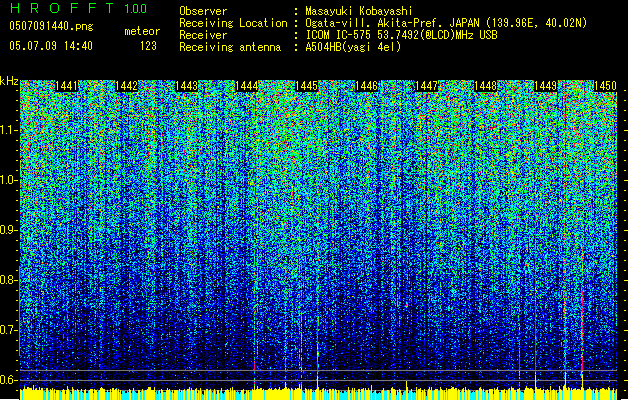Click the Receiving antenna label

230,47
